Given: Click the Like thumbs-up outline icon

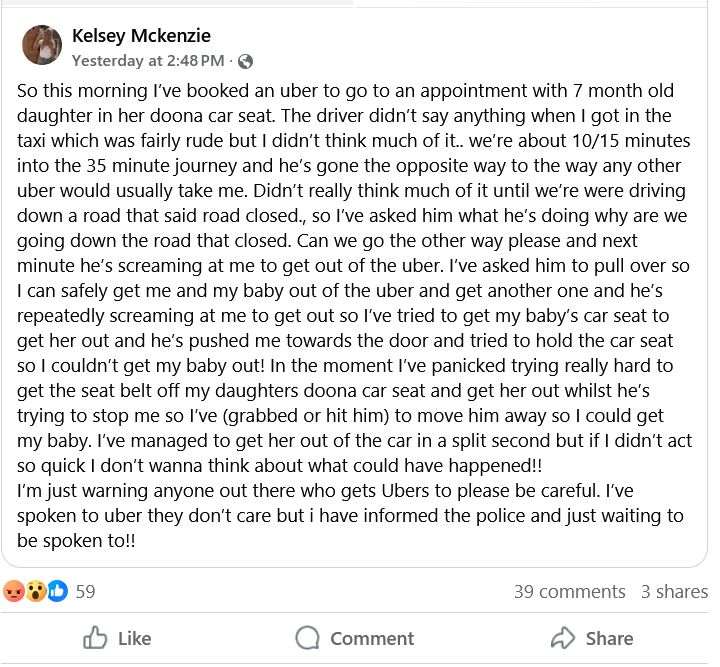Looking at the screenshot, I should tap(95, 638).
